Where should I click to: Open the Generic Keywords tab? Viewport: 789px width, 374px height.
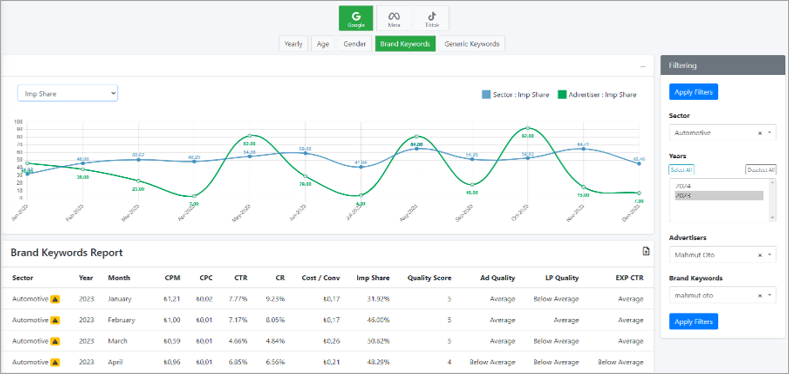tap(471, 44)
